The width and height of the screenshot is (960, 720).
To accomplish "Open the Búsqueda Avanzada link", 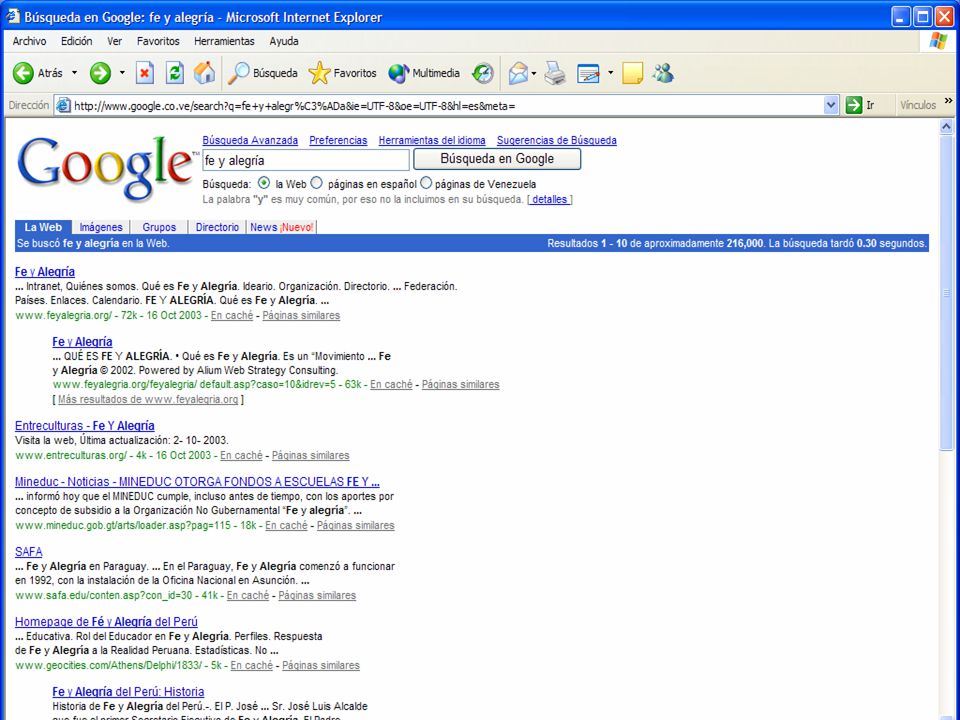I will tap(250, 140).
